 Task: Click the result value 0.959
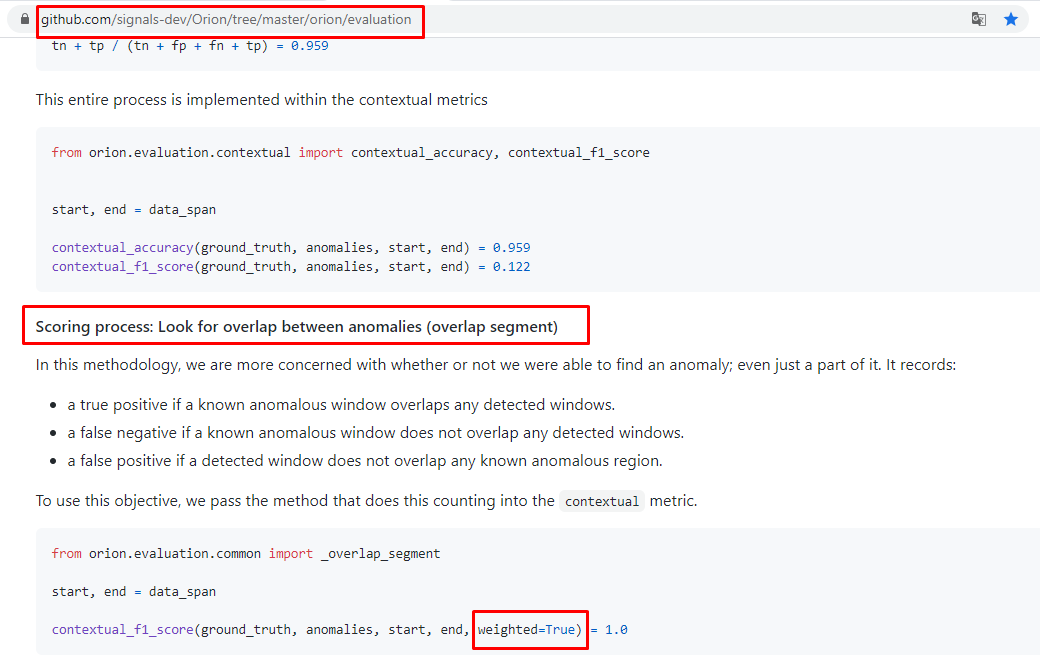(511, 247)
